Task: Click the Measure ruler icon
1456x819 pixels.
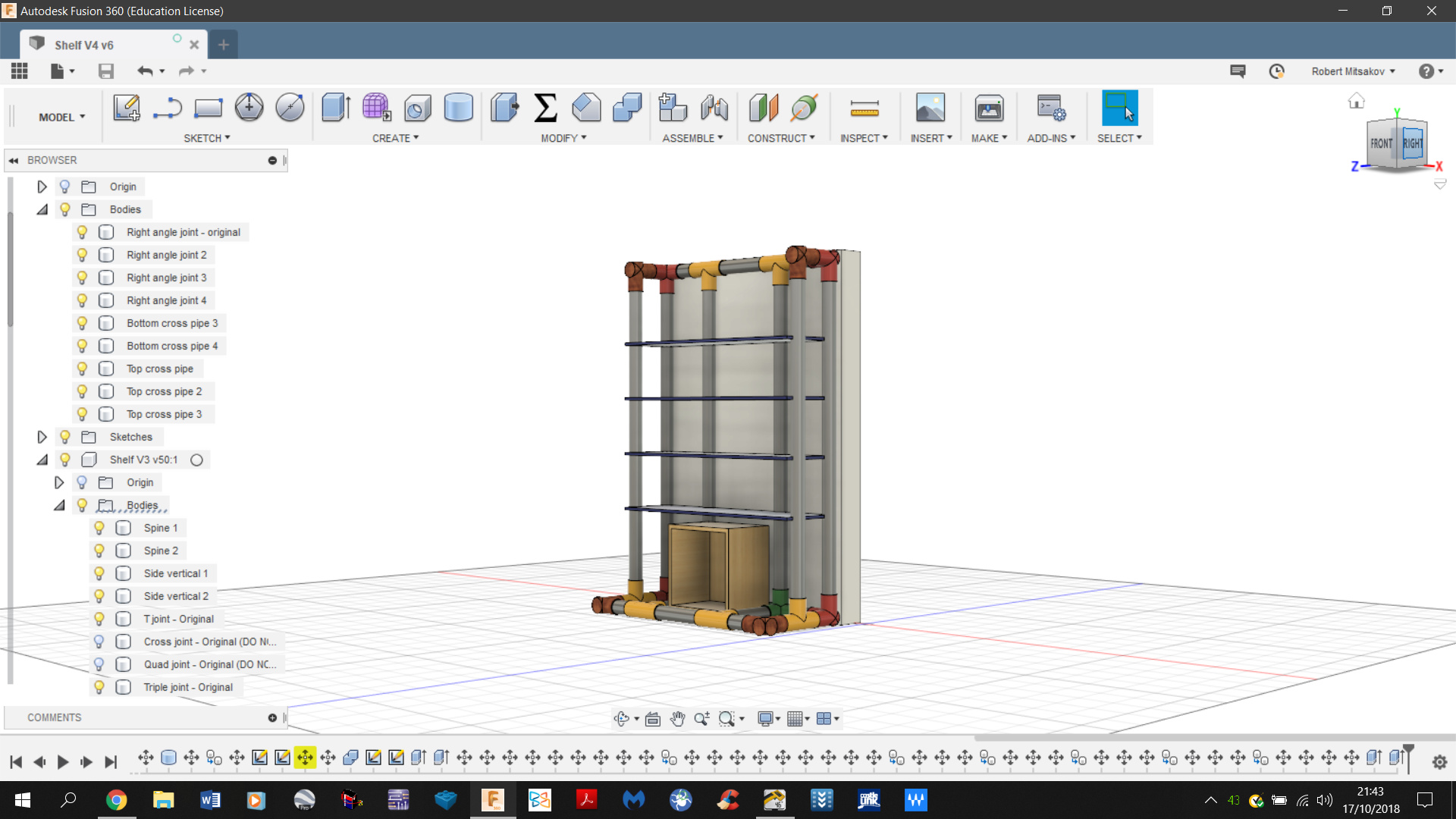Action: (864, 110)
